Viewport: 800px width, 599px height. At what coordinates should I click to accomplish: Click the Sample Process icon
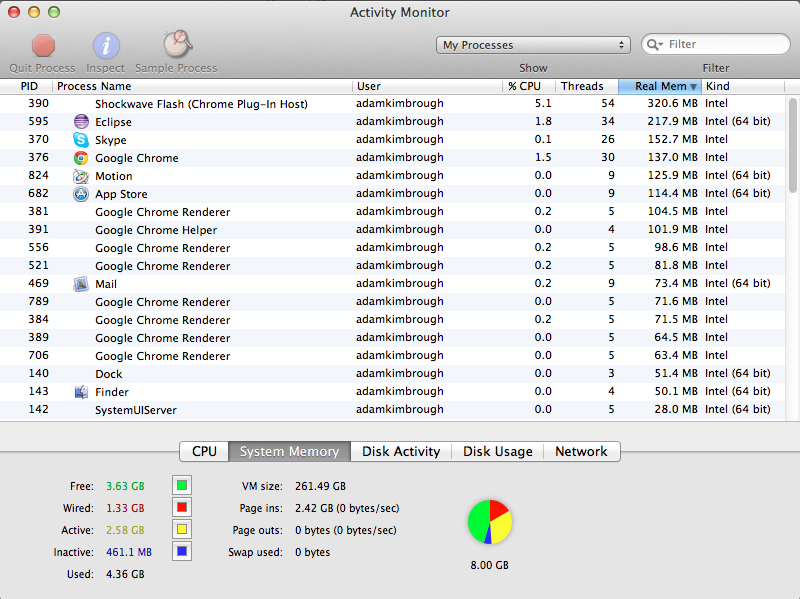tap(177, 44)
